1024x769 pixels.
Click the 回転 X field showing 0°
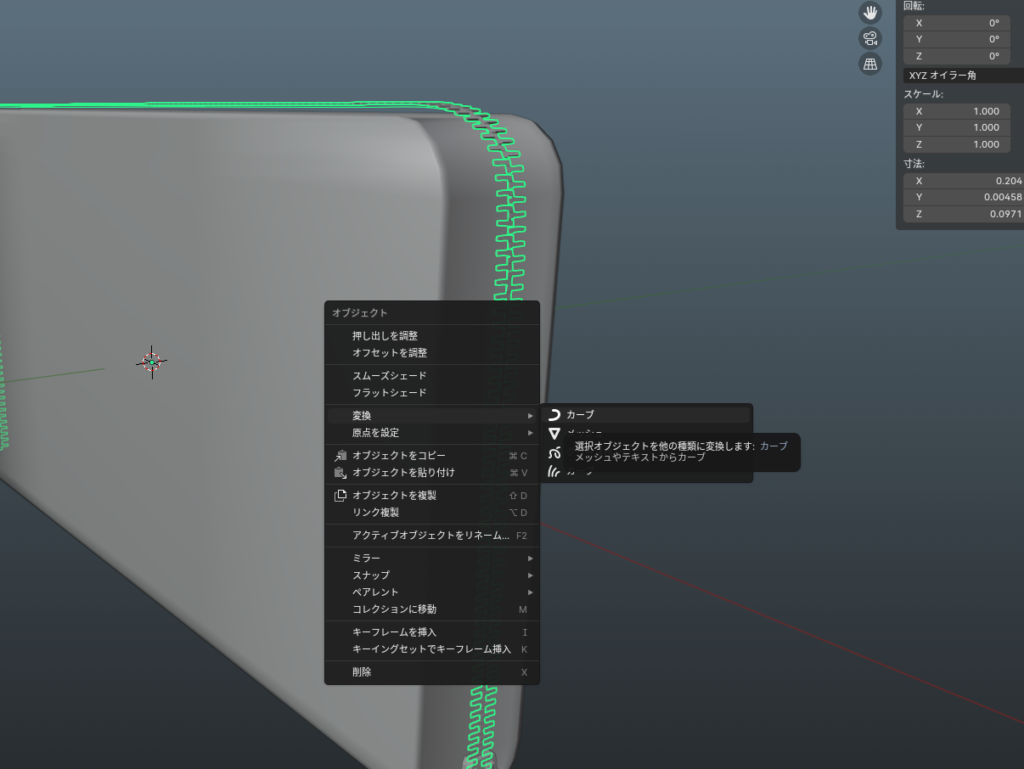[957, 23]
